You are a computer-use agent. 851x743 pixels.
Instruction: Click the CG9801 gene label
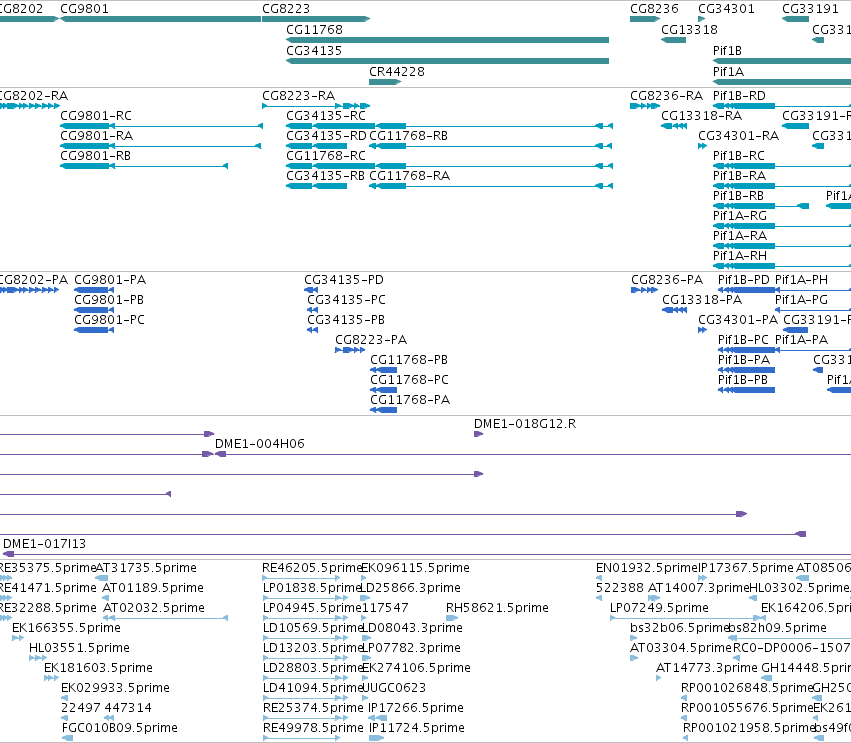(x=84, y=9)
